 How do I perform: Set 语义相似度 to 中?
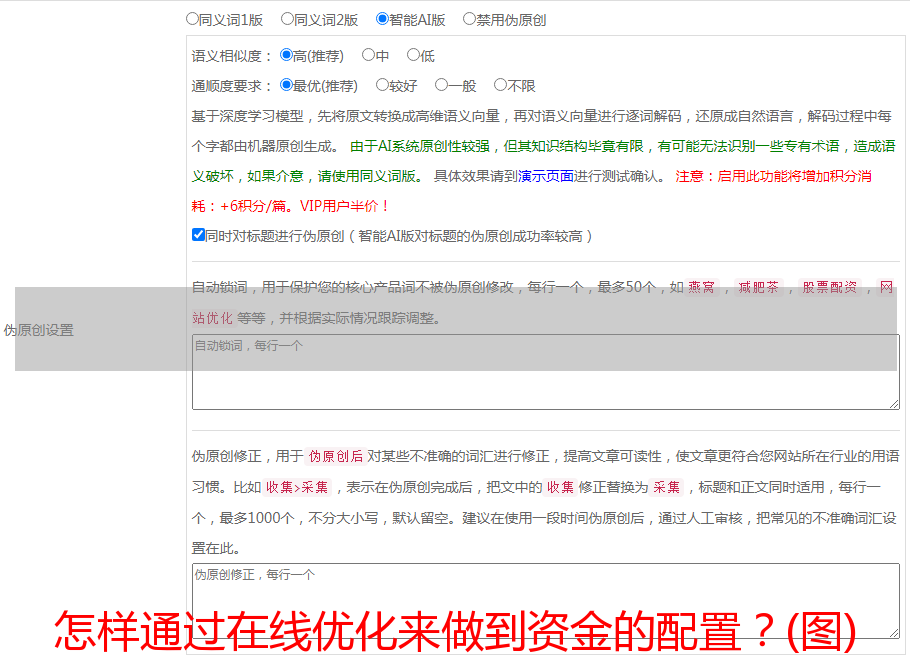click(x=368, y=55)
